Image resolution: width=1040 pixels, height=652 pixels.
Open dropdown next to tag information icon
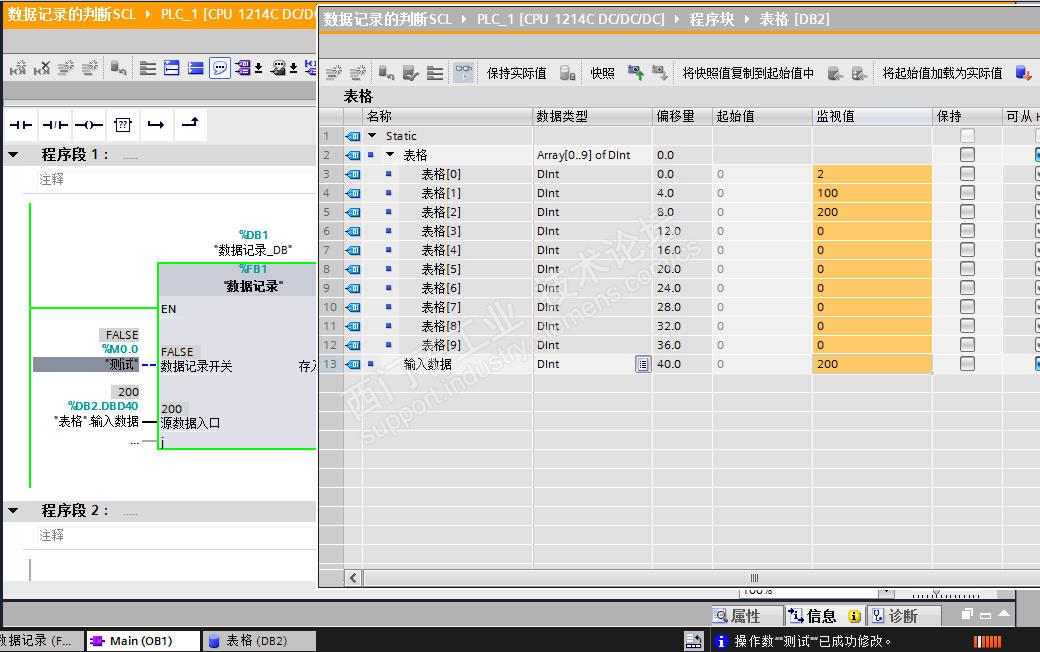[294, 68]
